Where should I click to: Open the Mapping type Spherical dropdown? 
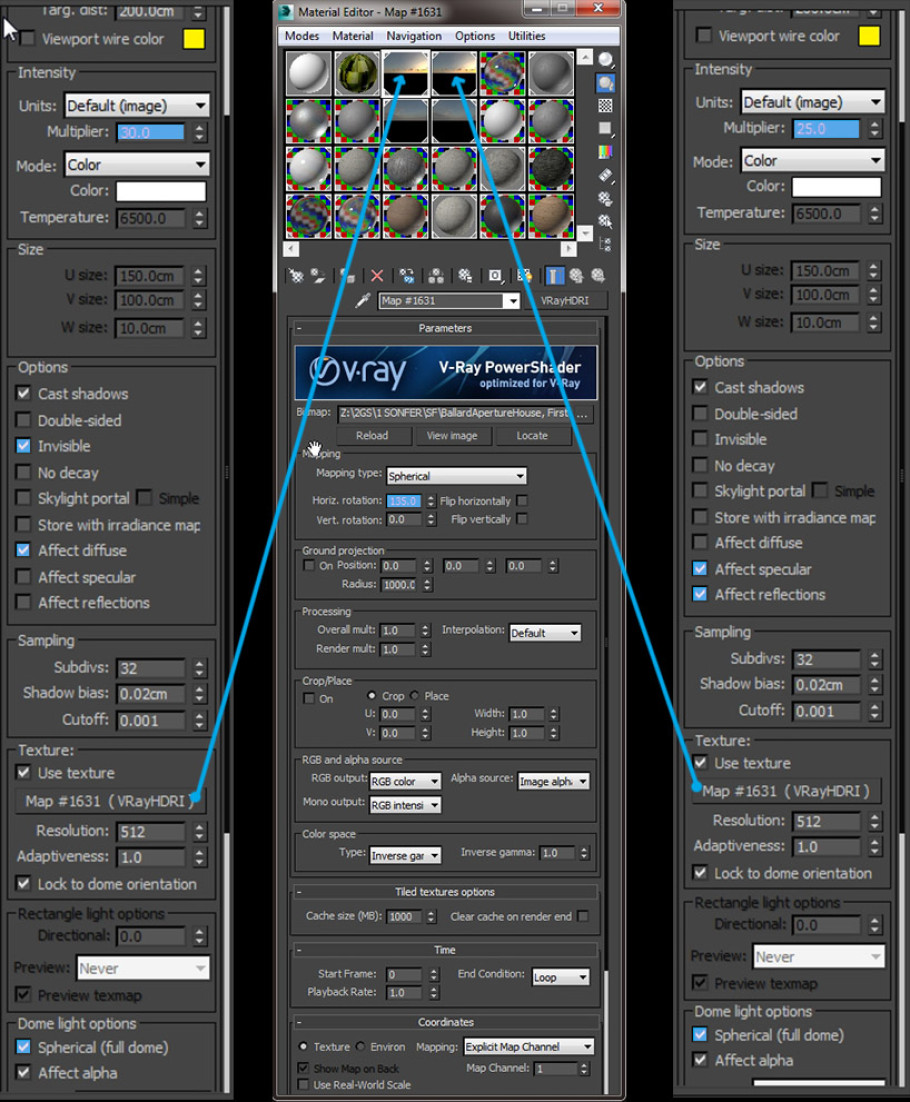click(x=456, y=477)
